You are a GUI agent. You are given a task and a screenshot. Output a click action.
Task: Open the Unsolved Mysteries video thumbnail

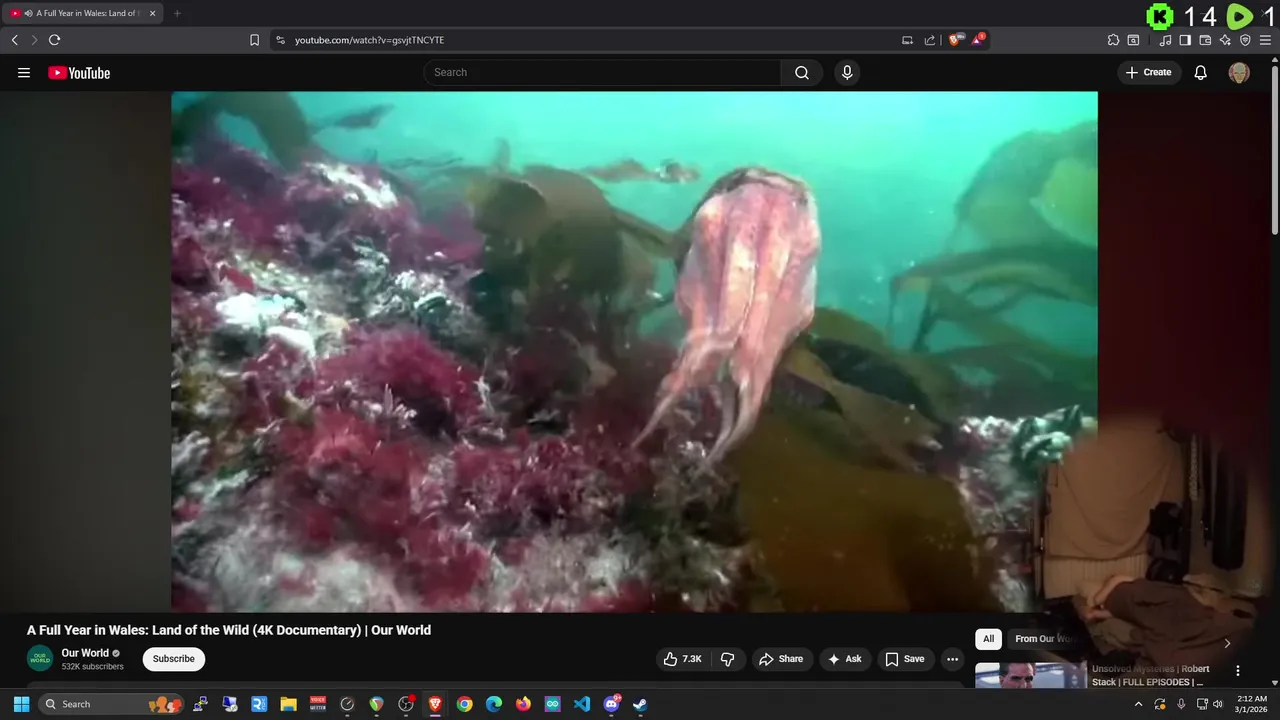coord(1030,675)
